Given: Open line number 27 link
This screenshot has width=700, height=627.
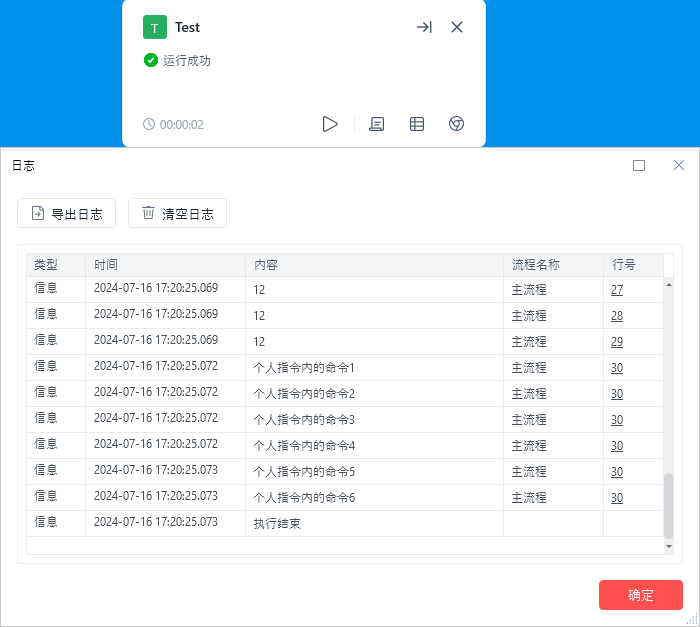Looking at the screenshot, I should (x=617, y=290).
